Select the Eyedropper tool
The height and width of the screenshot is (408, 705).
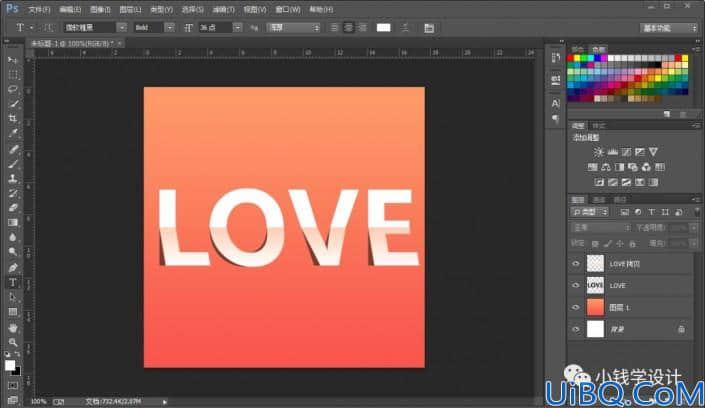(x=13, y=134)
